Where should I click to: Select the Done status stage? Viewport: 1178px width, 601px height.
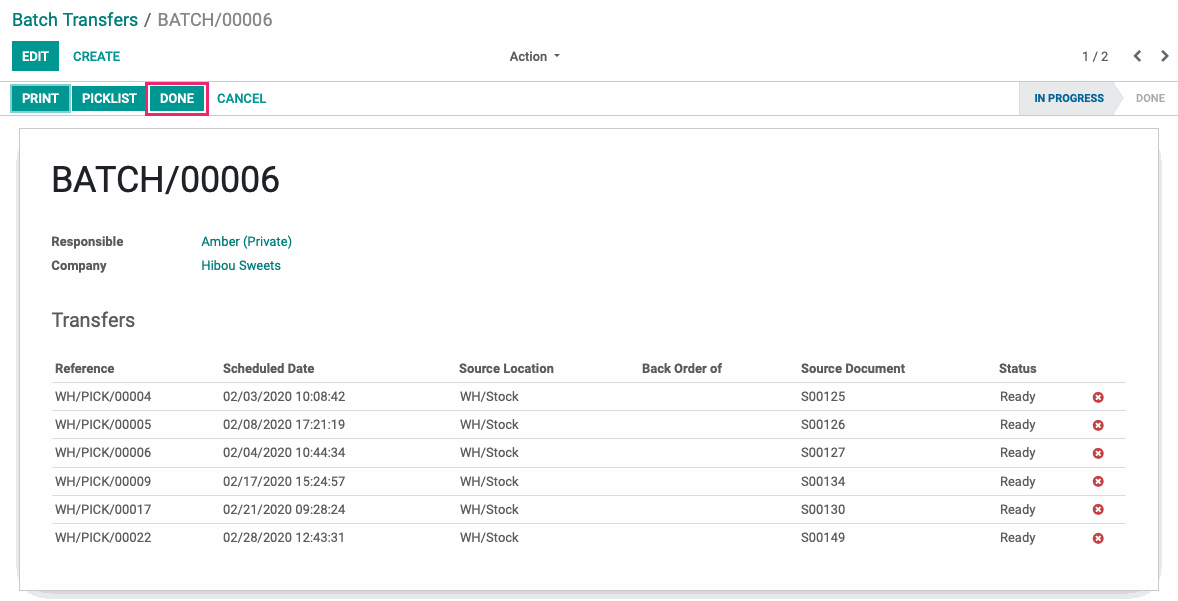click(1150, 98)
